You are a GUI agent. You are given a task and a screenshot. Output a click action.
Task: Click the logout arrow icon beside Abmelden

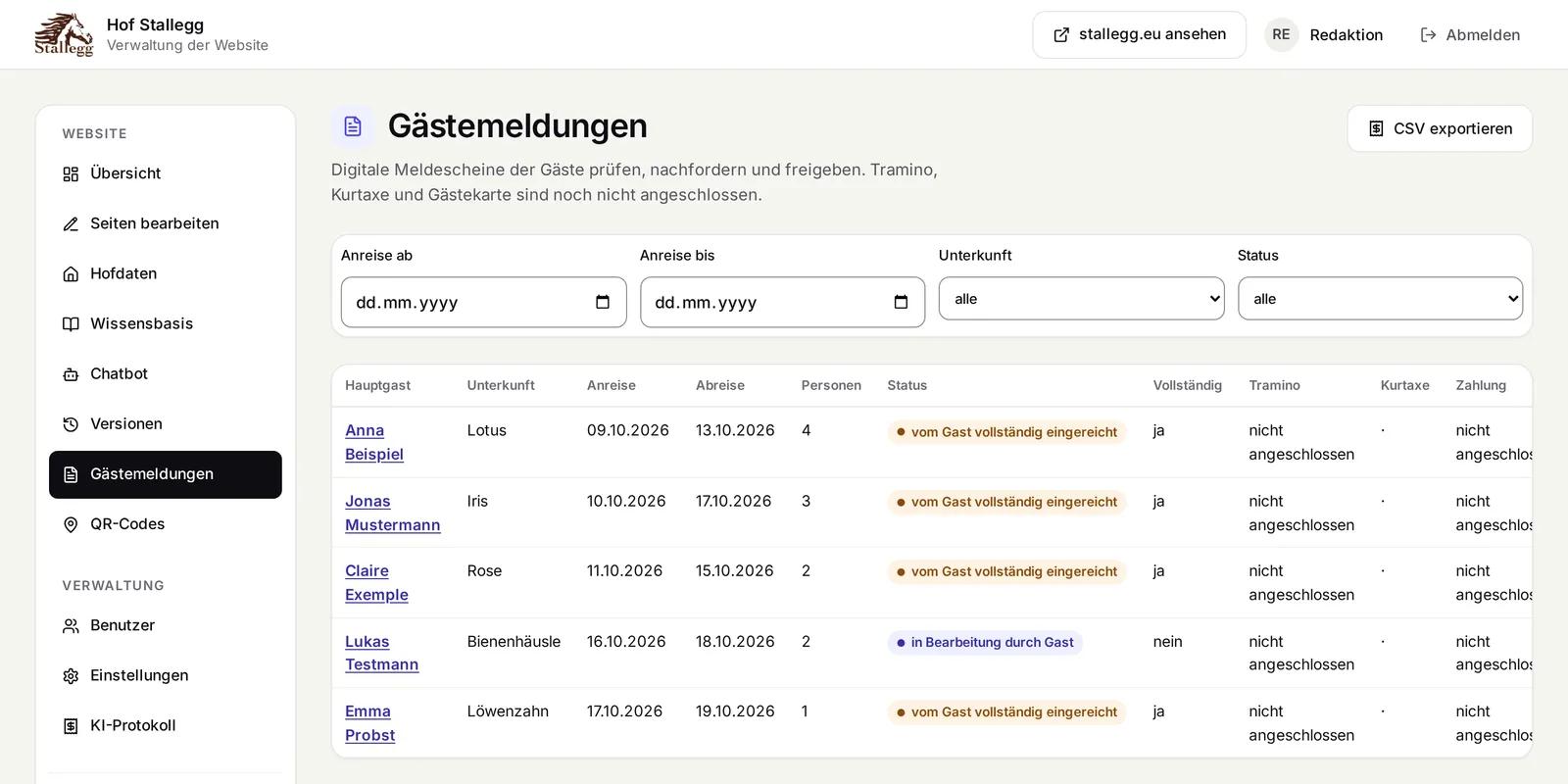[1428, 35]
